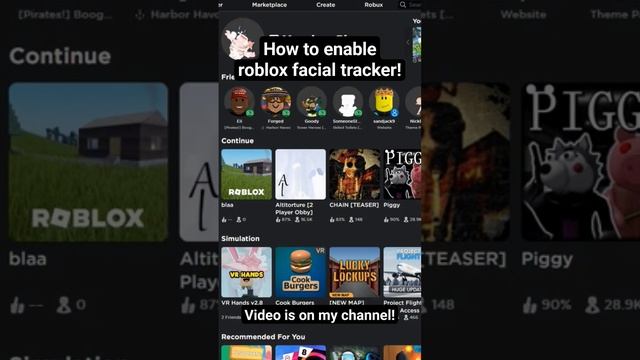Click the 'Cook Burgers' title text
640x360 pixels.
(295, 303)
